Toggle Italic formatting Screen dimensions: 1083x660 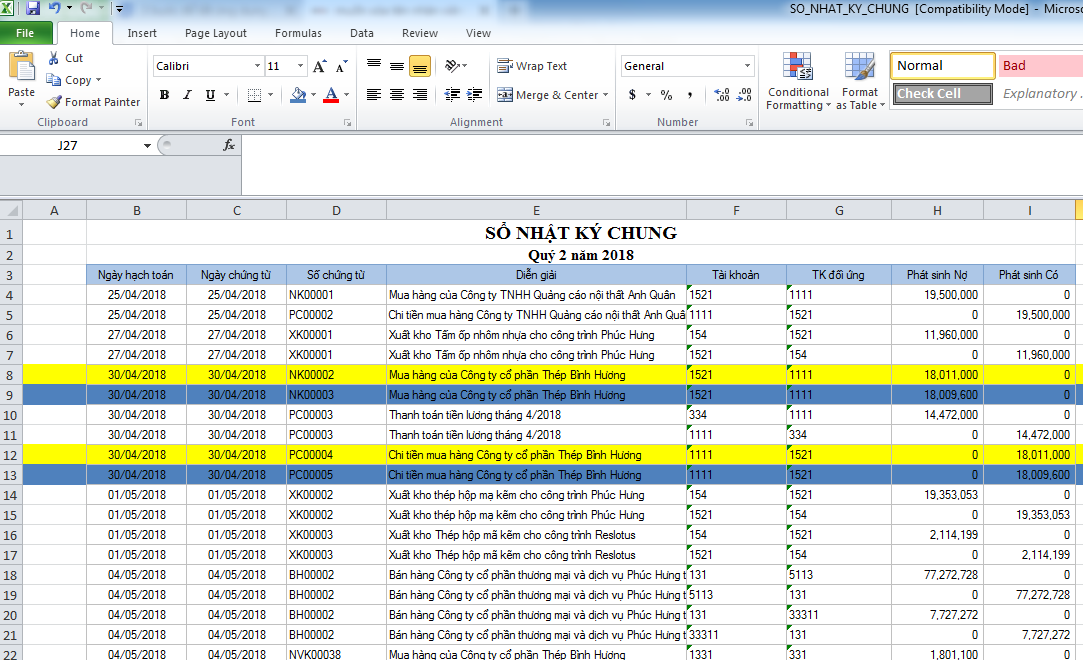[x=187, y=95]
